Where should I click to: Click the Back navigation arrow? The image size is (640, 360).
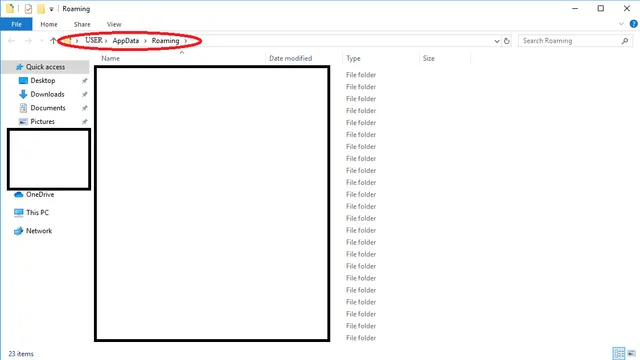12,41
